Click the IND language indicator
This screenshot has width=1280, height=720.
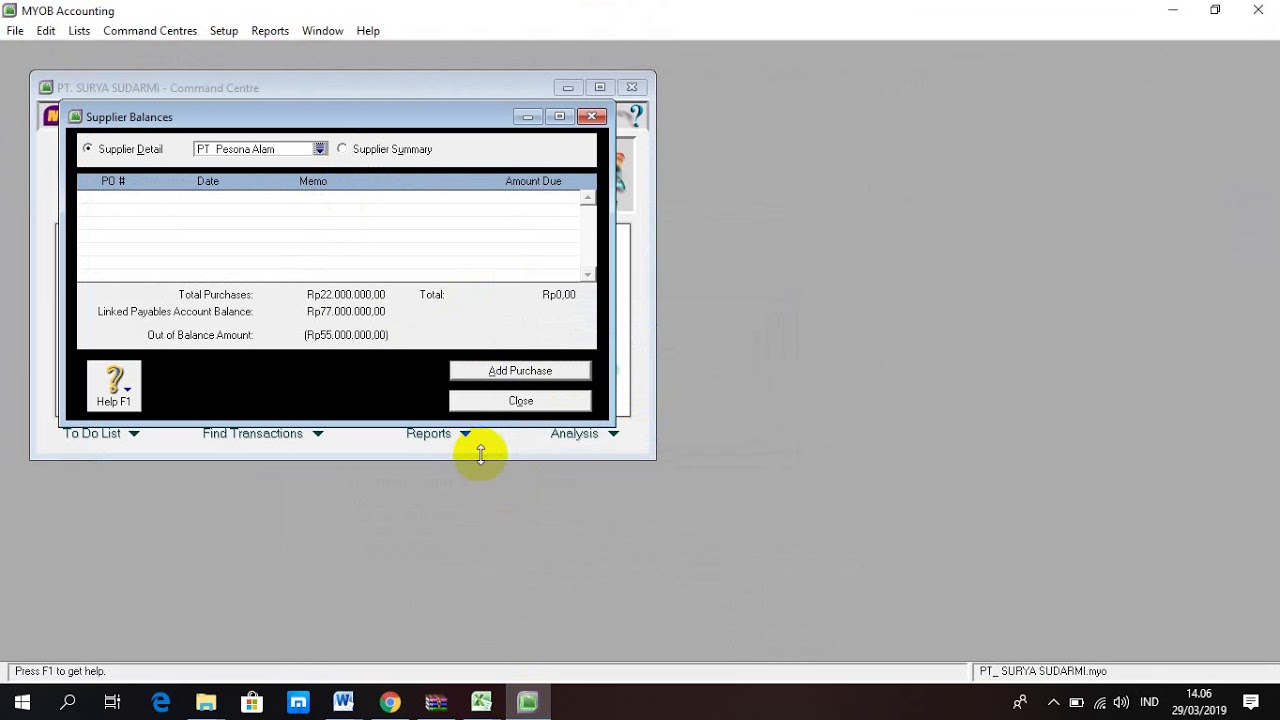coord(1149,702)
